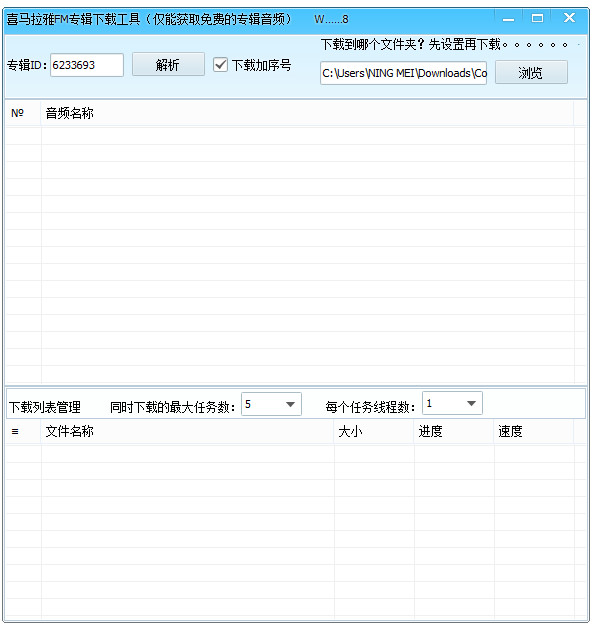Click the 下载列表管理 label

[x=45, y=407]
